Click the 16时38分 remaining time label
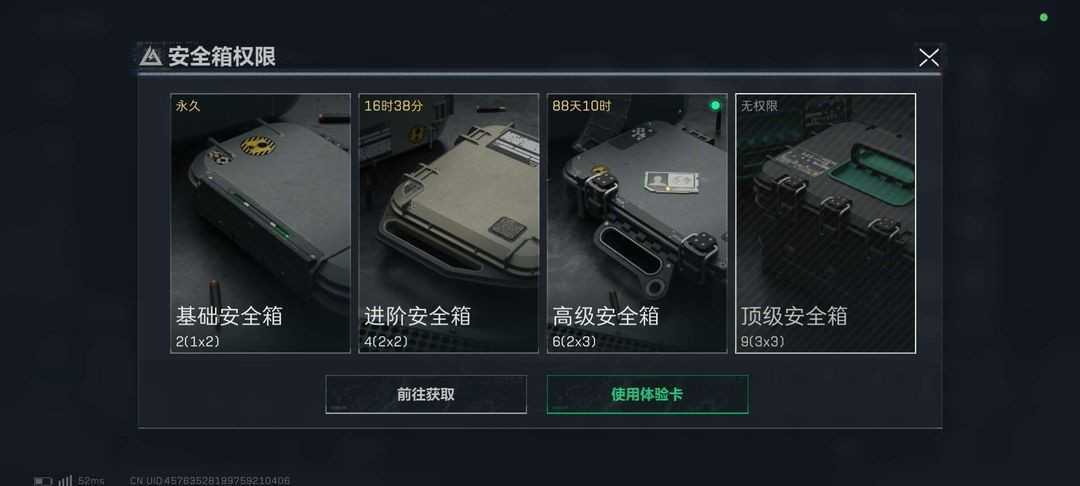Screen dimensions: 1080x486 pos(393,106)
